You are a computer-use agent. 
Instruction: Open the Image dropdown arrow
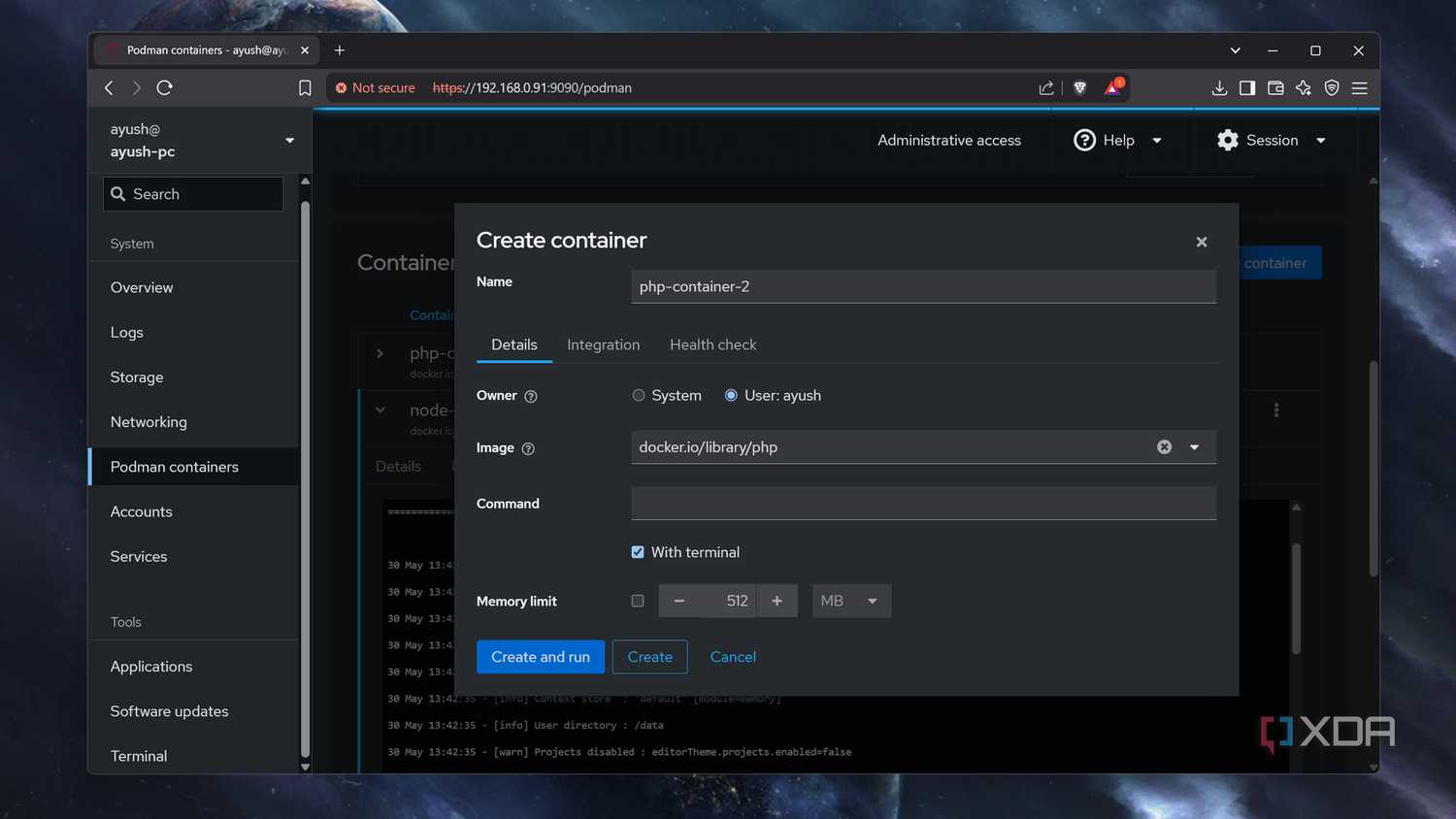click(1195, 447)
